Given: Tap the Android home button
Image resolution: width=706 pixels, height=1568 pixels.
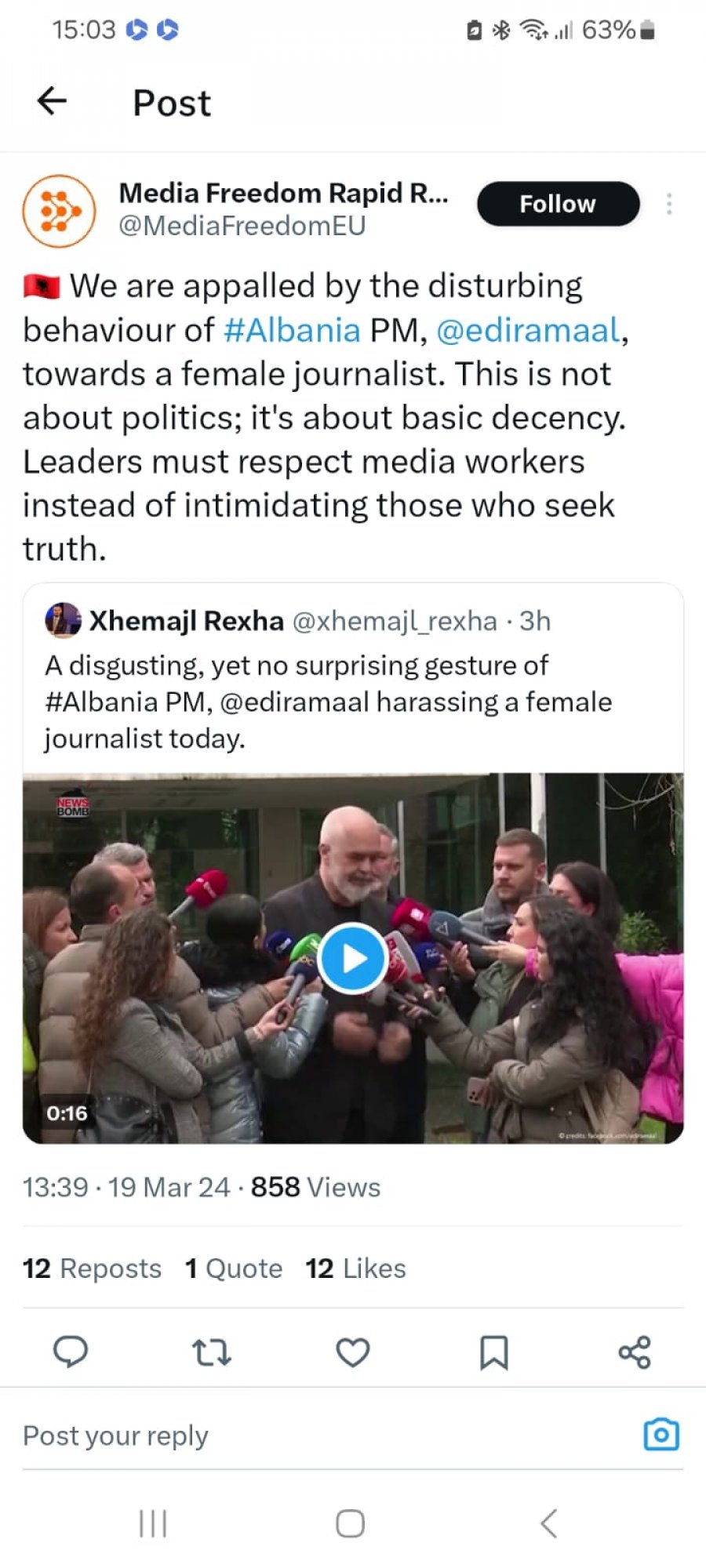Looking at the screenshot, I should tap(350, 1524).
